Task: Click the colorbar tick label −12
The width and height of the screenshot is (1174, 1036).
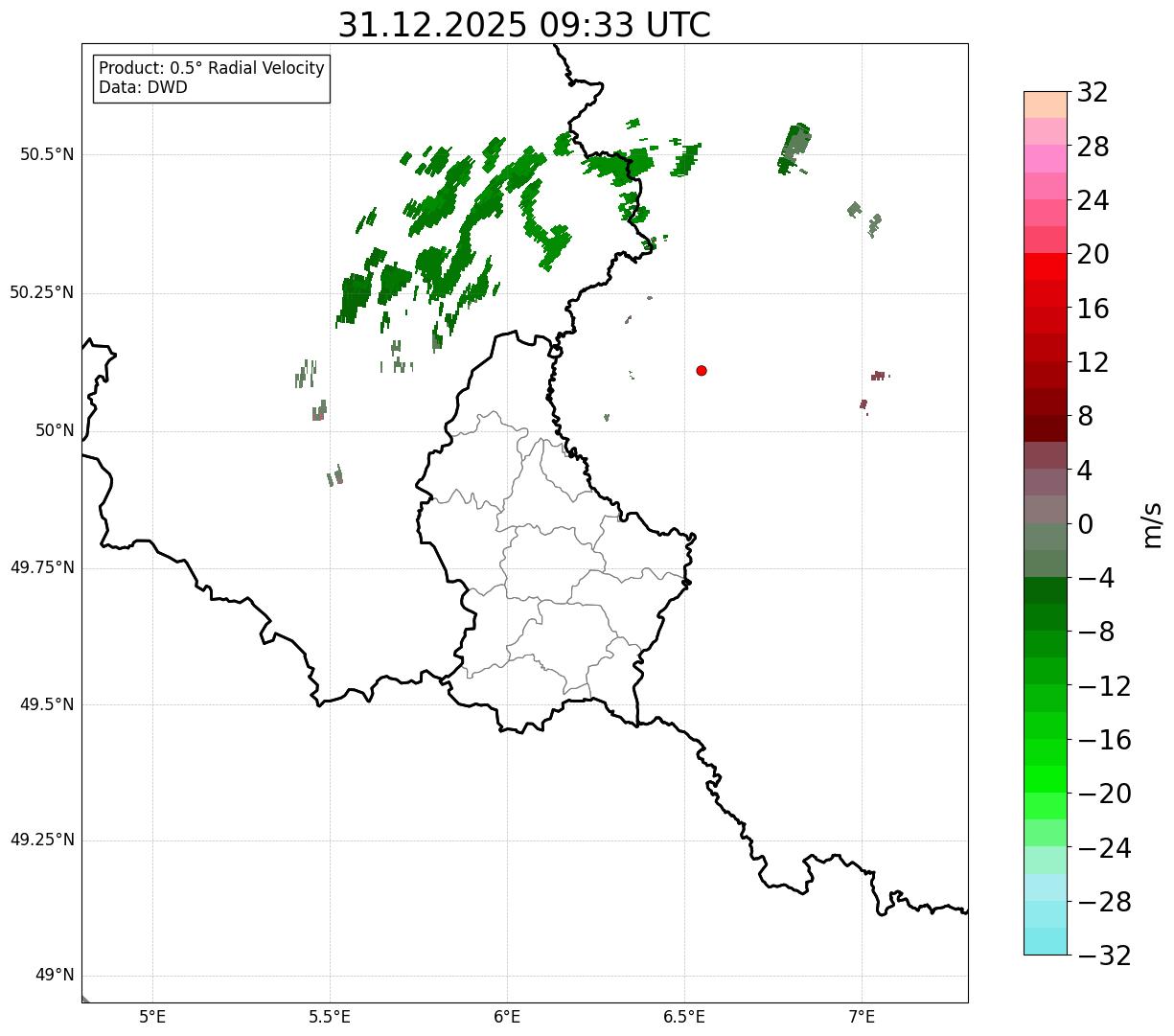Action: 1104,686
